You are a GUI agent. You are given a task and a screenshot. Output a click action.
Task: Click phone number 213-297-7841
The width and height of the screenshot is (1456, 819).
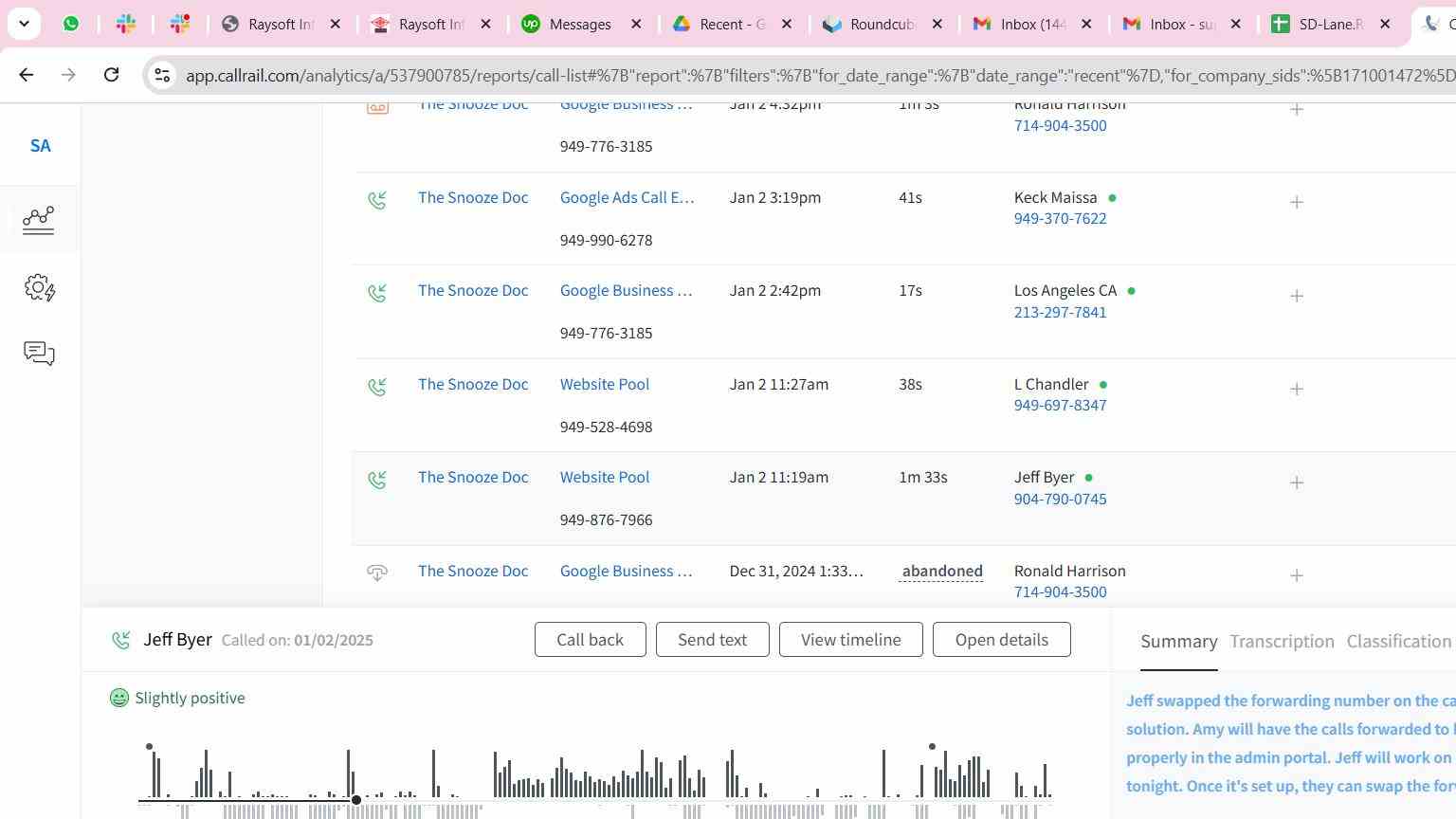[1061, 312]
